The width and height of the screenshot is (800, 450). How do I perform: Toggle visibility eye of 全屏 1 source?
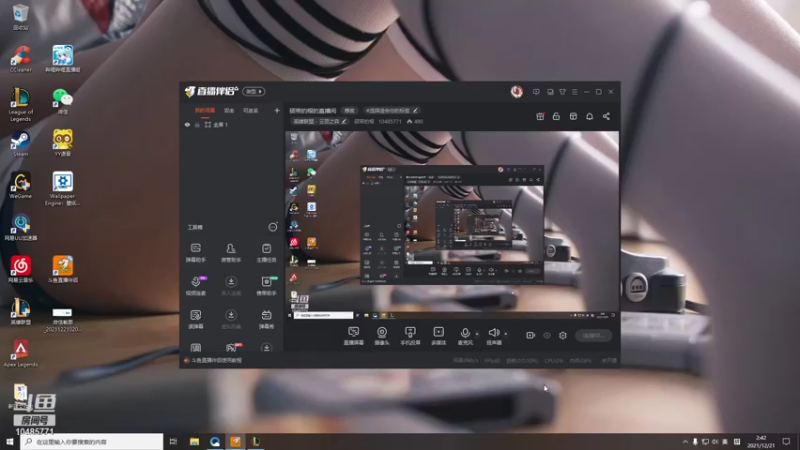(187, 124)
